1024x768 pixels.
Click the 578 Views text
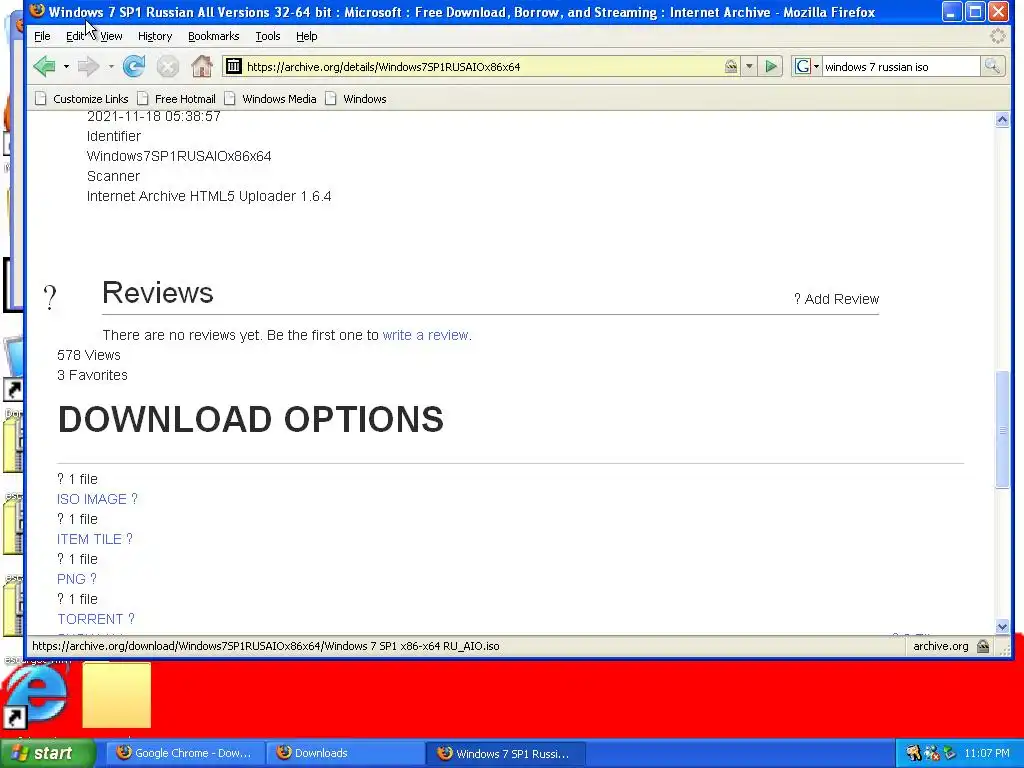click(89, 355)
